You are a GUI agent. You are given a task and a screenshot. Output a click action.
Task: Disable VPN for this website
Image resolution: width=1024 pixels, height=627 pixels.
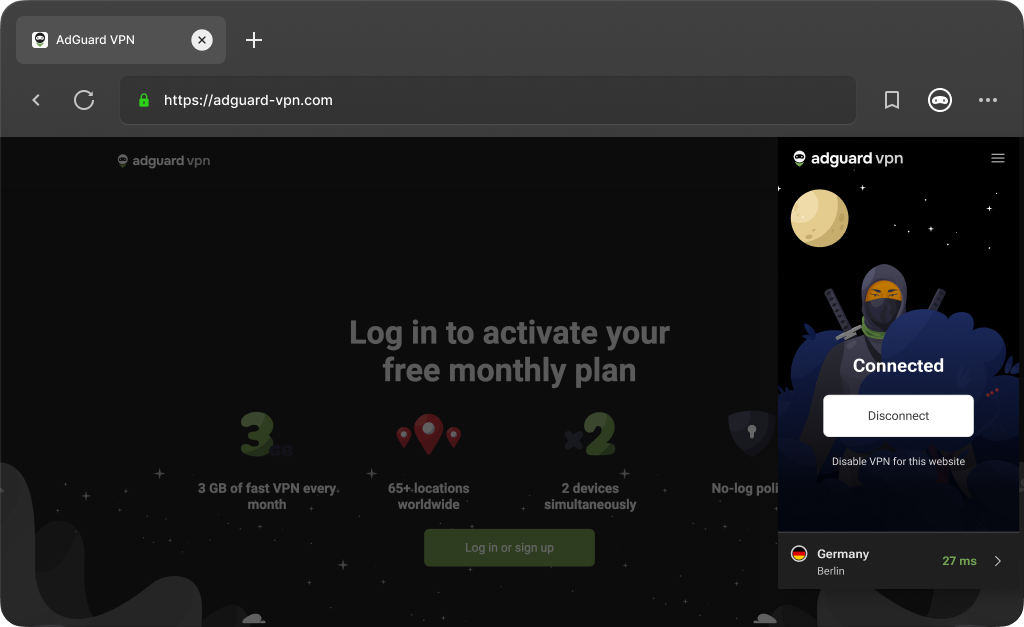(898, 461)
